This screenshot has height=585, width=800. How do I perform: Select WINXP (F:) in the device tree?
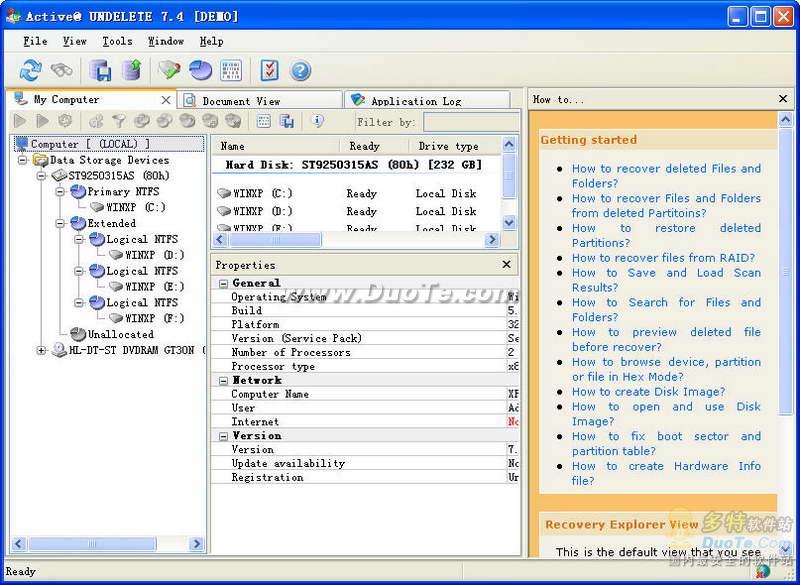[x=154, y=318]
